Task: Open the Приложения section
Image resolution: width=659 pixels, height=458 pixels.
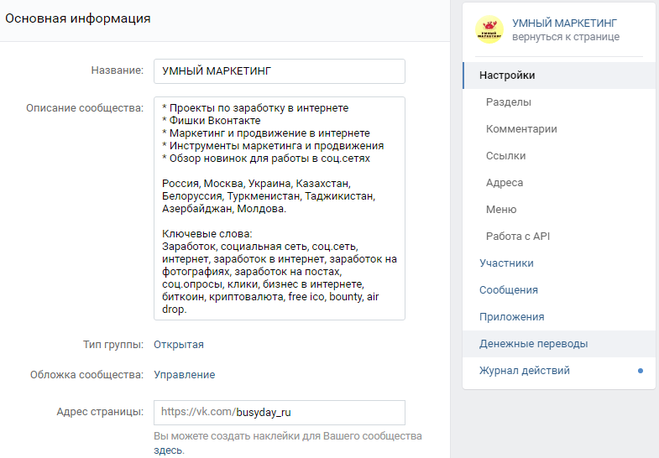Action: 511,317
